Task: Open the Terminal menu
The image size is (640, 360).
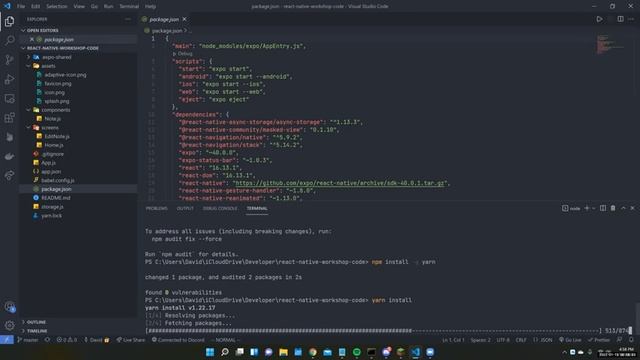Action: pos(129,6)
